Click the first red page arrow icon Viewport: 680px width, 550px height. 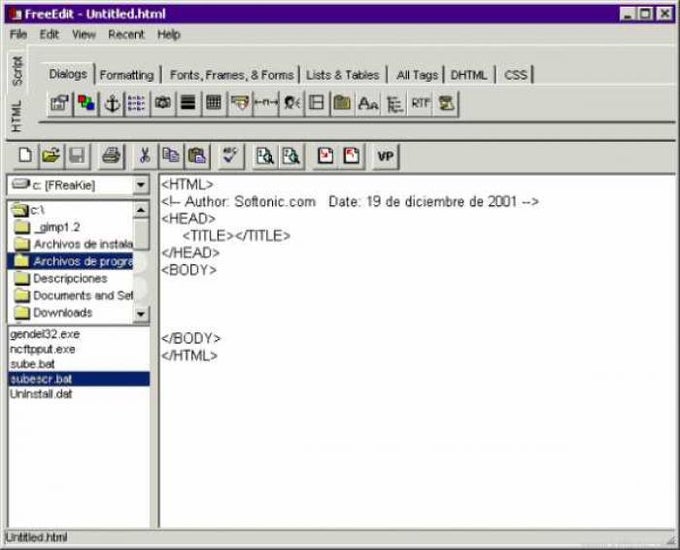pyautogui.click(x=325, y=155)
